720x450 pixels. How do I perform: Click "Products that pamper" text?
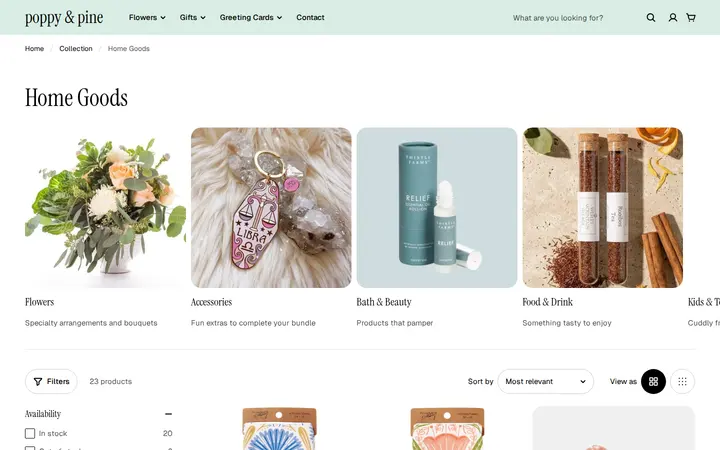[x=395, y=323]
